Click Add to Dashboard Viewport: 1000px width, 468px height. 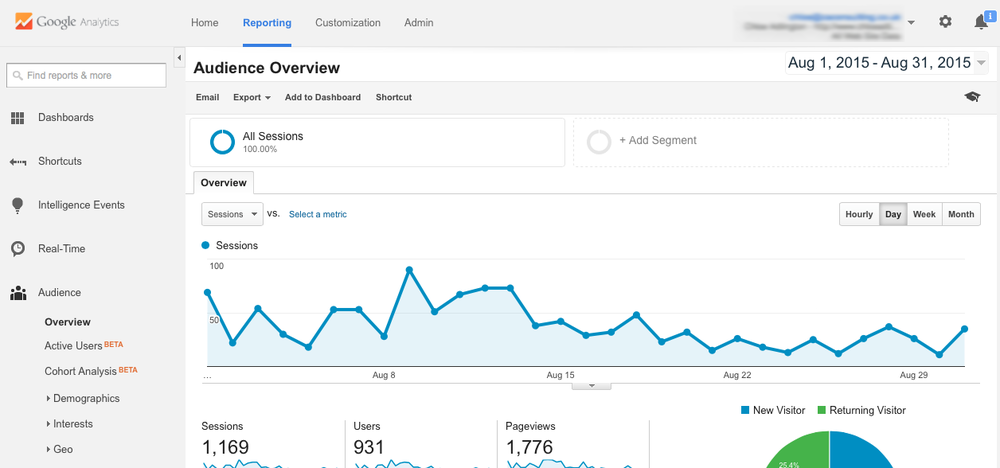click(x=323, y=98)
